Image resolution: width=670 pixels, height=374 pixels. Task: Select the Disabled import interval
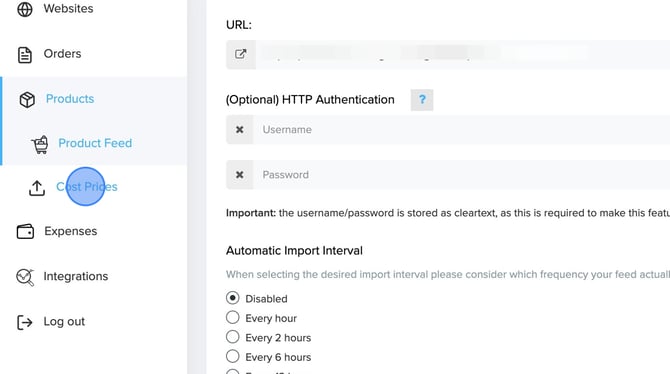(232, 298)
